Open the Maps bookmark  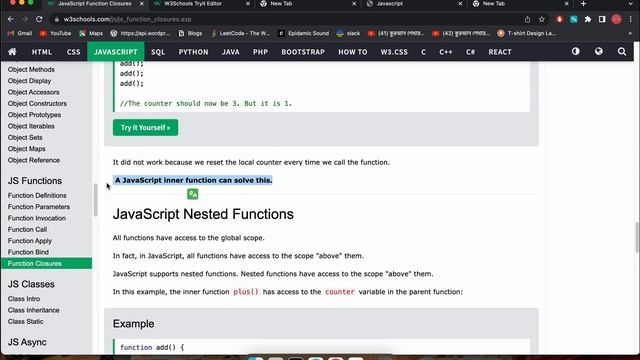91,33
